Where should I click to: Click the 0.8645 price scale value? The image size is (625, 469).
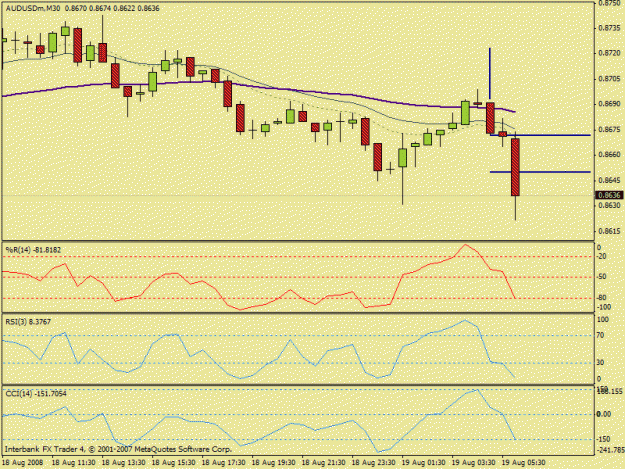point(609,180)
